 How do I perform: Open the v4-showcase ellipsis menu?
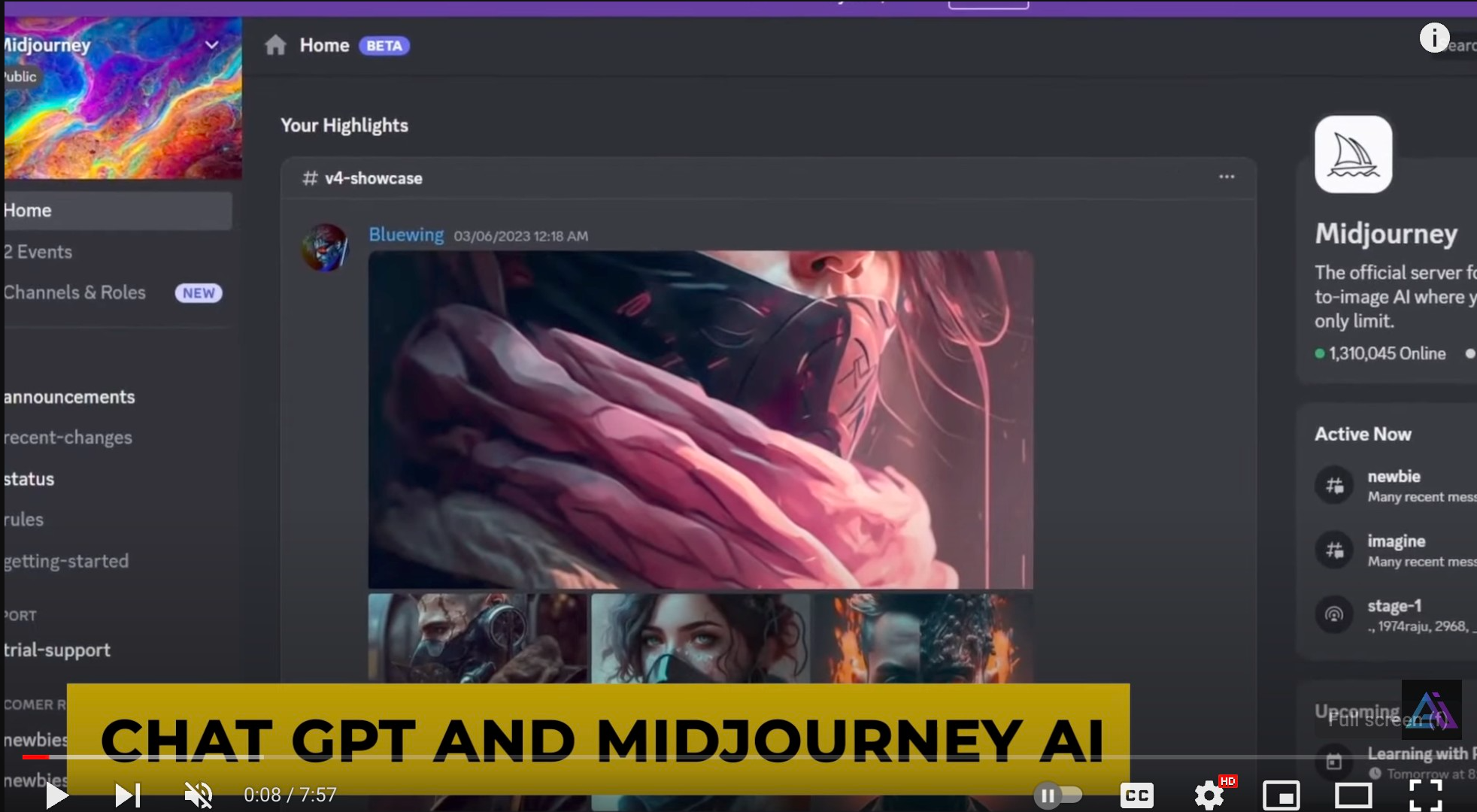[1227, 177]
